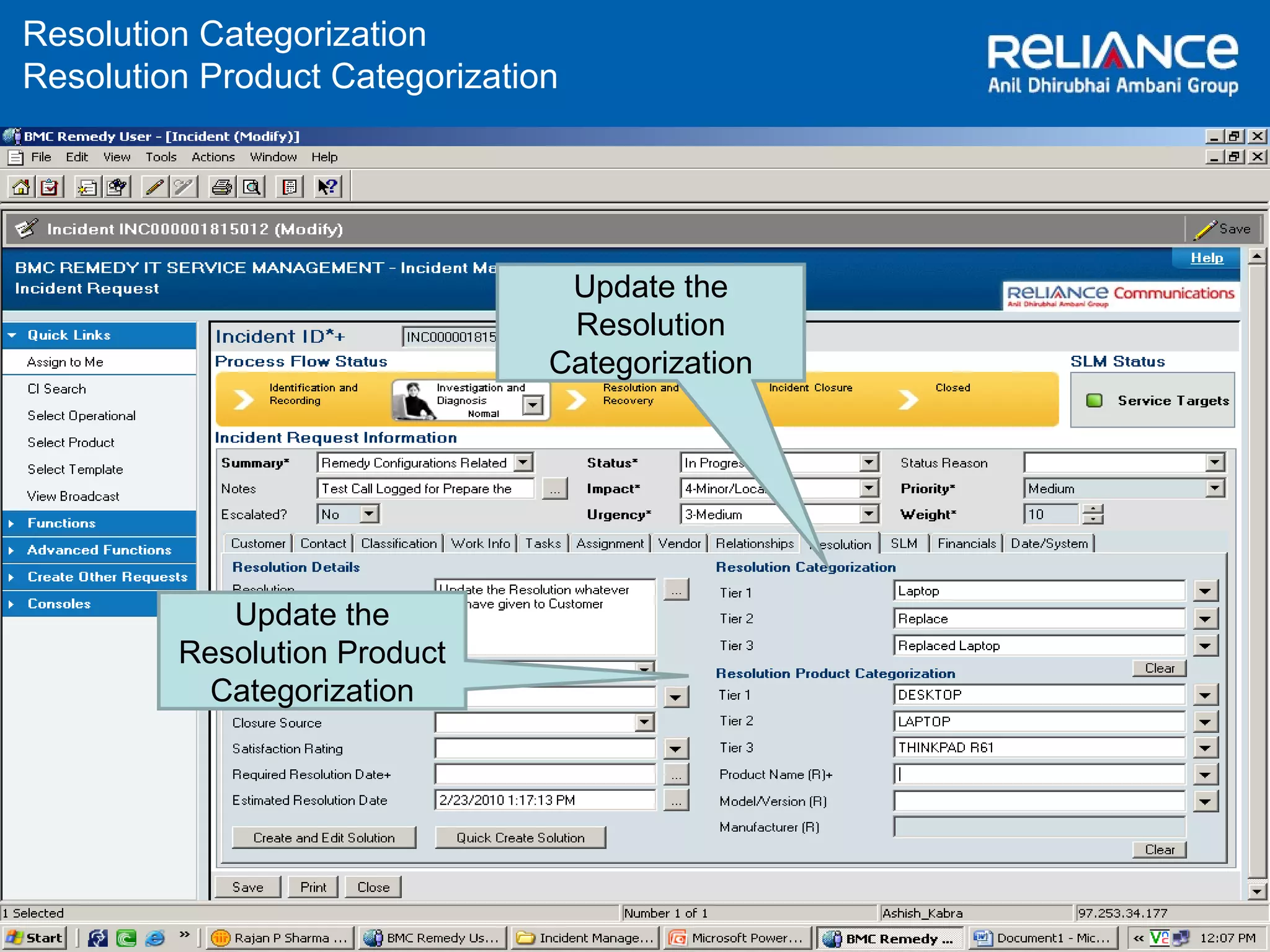This screenshot has height=952, width=1270.
Task: Click Clear under Resolution Categorization
Action: pyautogui.click(x=1159, y=668)
